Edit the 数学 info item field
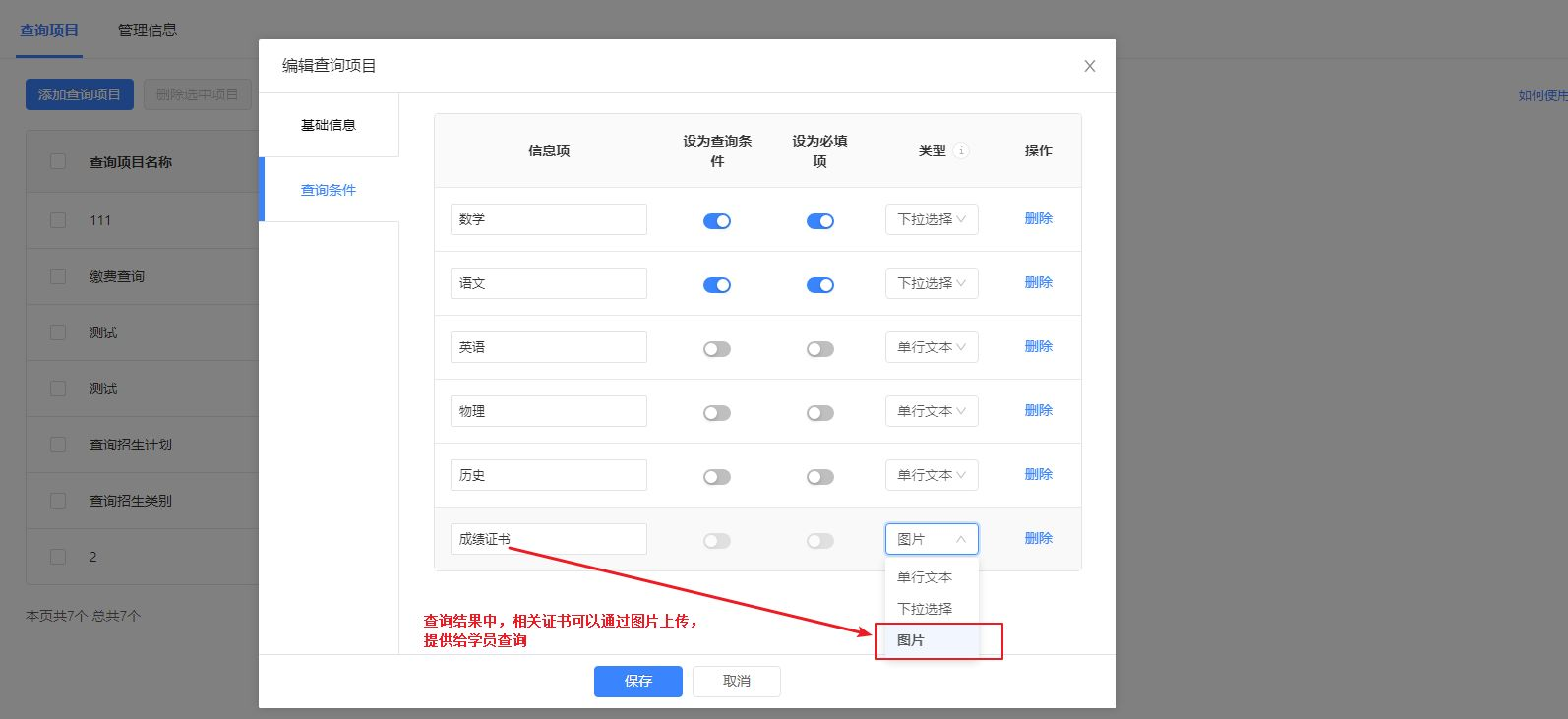The image size is (1568, 719). [x=549, y=219]
